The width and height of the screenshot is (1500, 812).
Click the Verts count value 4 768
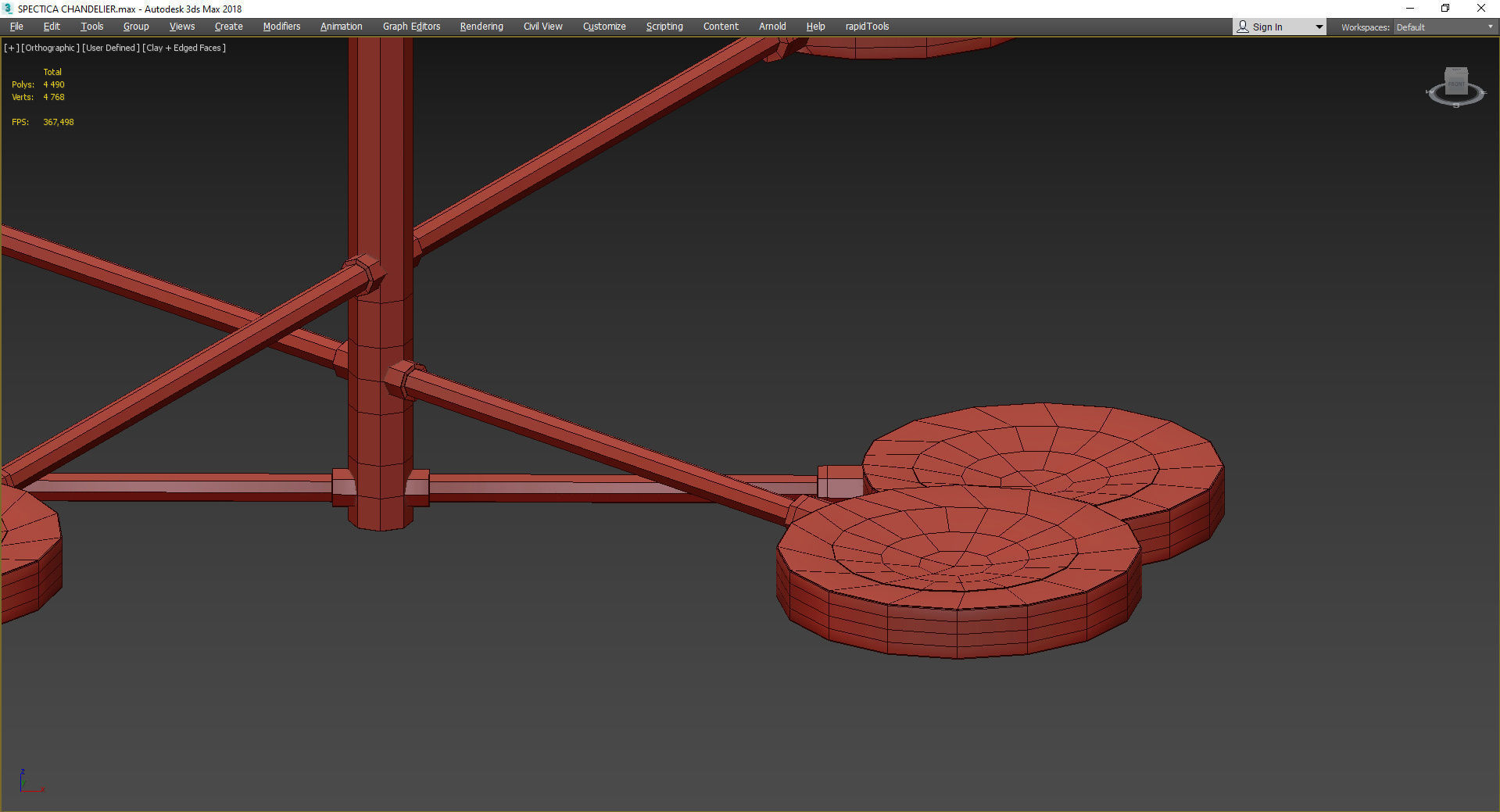pos(54,97)
